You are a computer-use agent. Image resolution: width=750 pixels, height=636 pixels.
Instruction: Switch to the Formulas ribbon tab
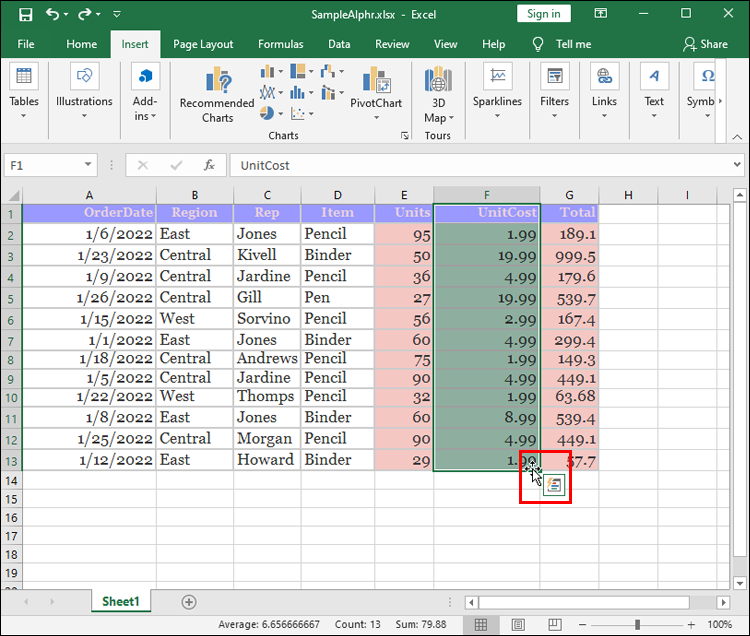280,44
